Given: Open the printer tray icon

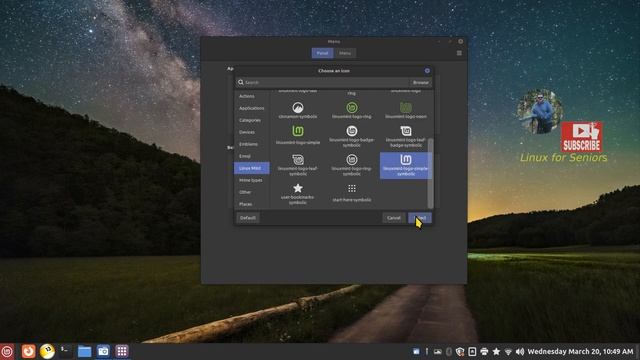Looking at the screenshot, I should (484, 351).
